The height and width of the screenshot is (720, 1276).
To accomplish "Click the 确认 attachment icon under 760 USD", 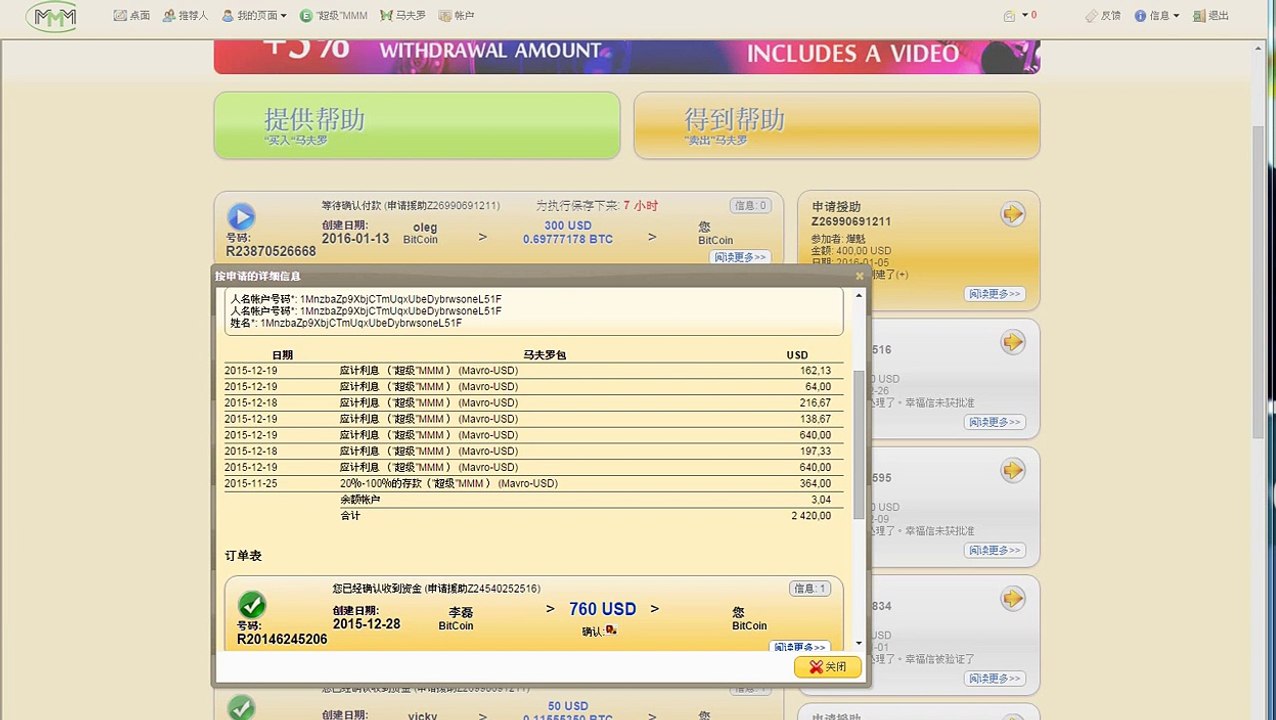I will coord(611,630).
